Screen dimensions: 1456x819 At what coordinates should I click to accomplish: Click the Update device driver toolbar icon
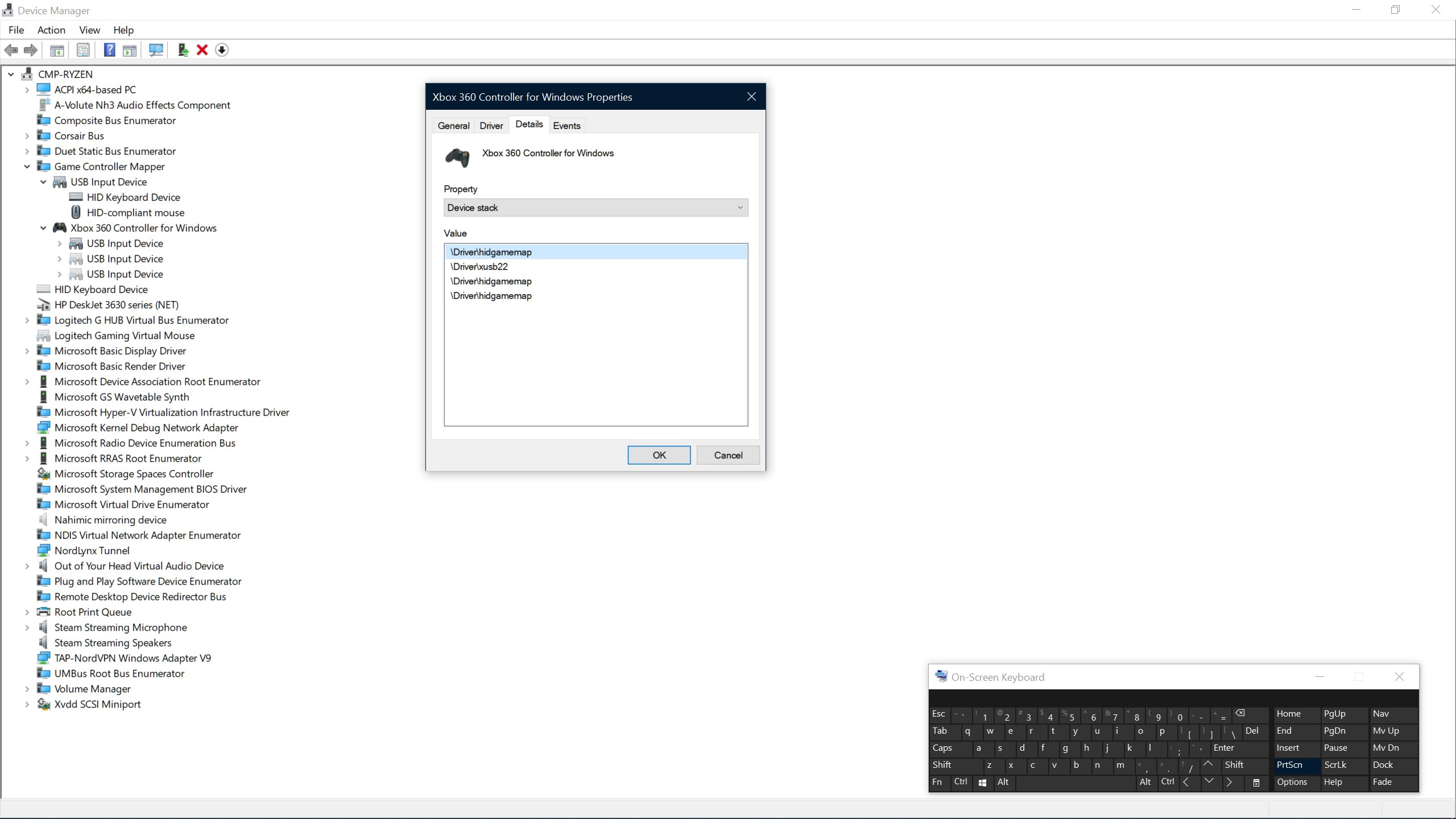point(183,50)
